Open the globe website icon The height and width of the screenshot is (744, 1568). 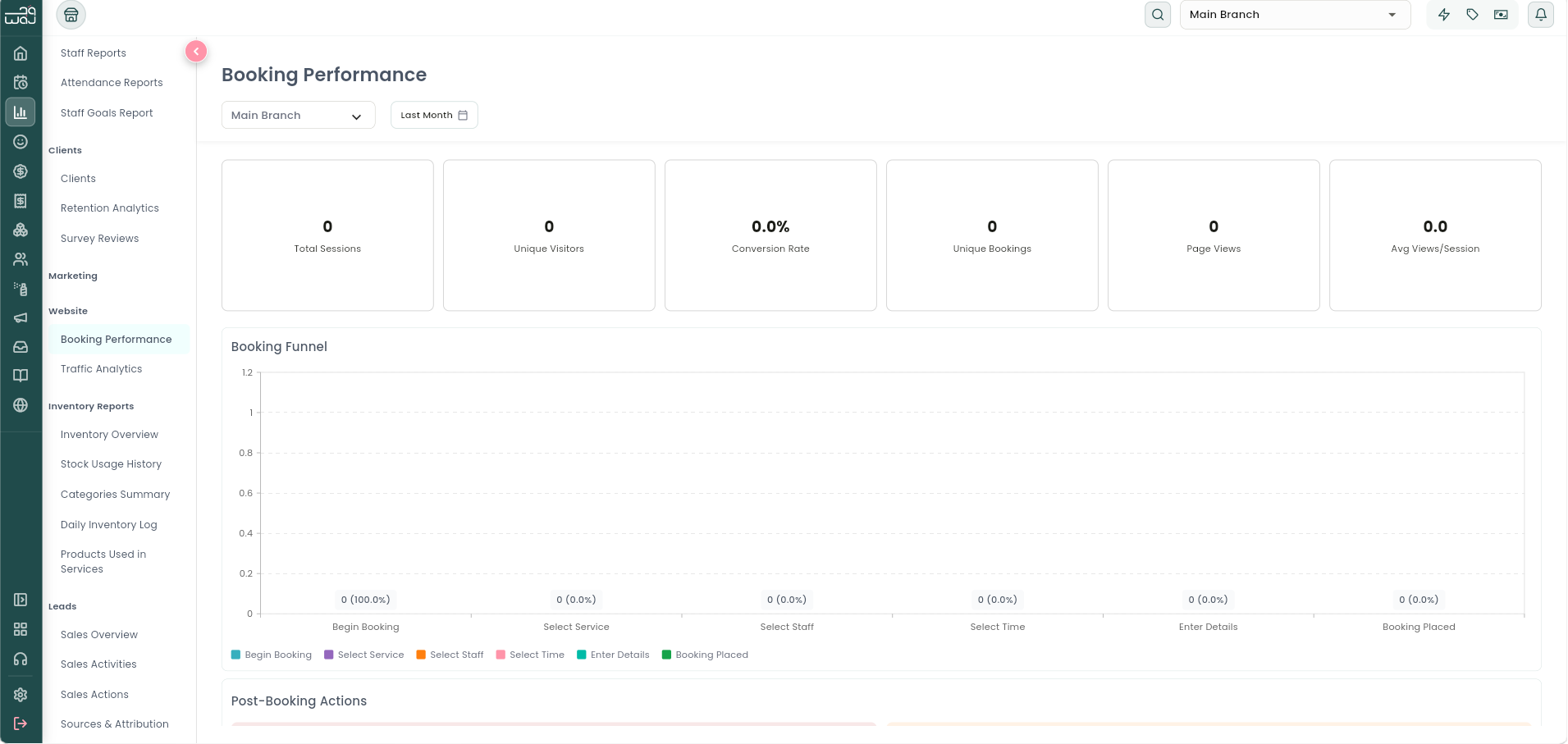21,405
